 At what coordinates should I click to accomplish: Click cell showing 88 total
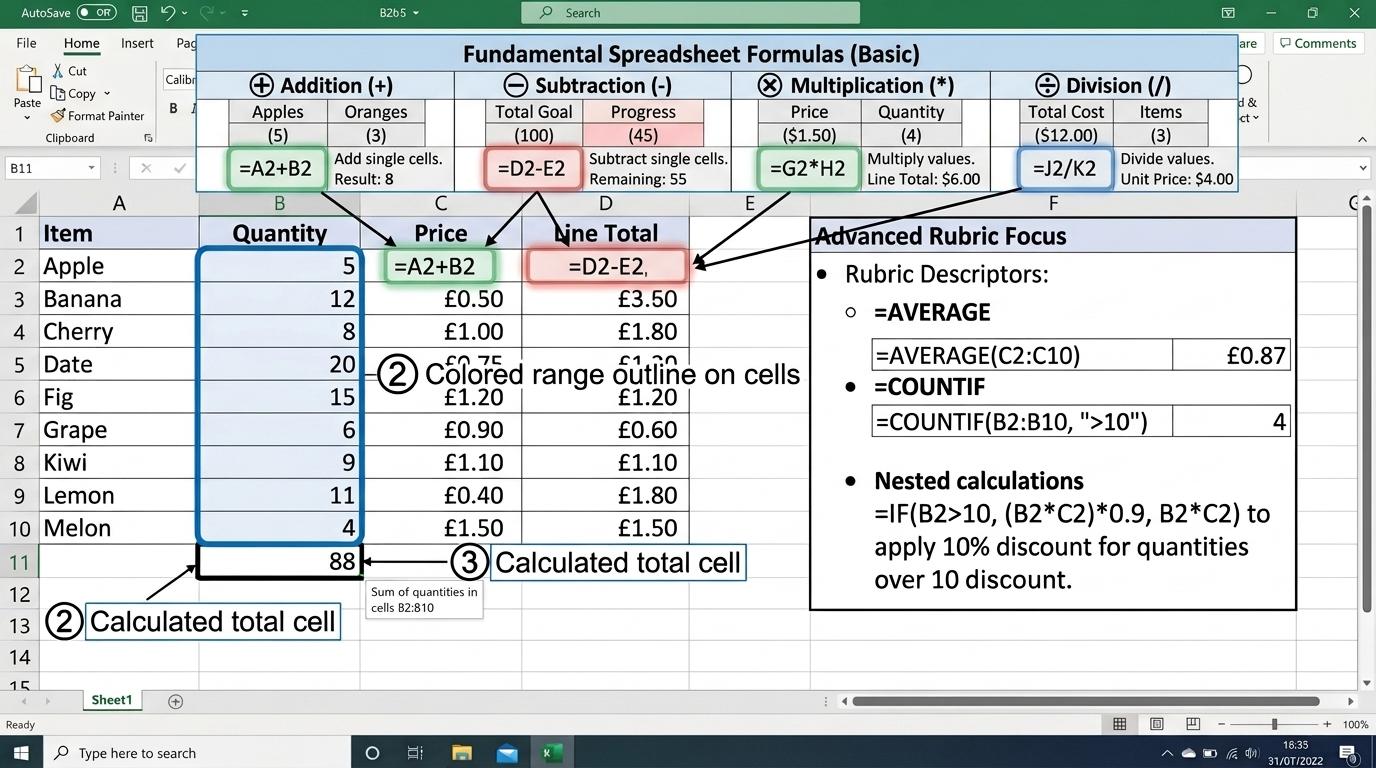[x=280, y=561]
